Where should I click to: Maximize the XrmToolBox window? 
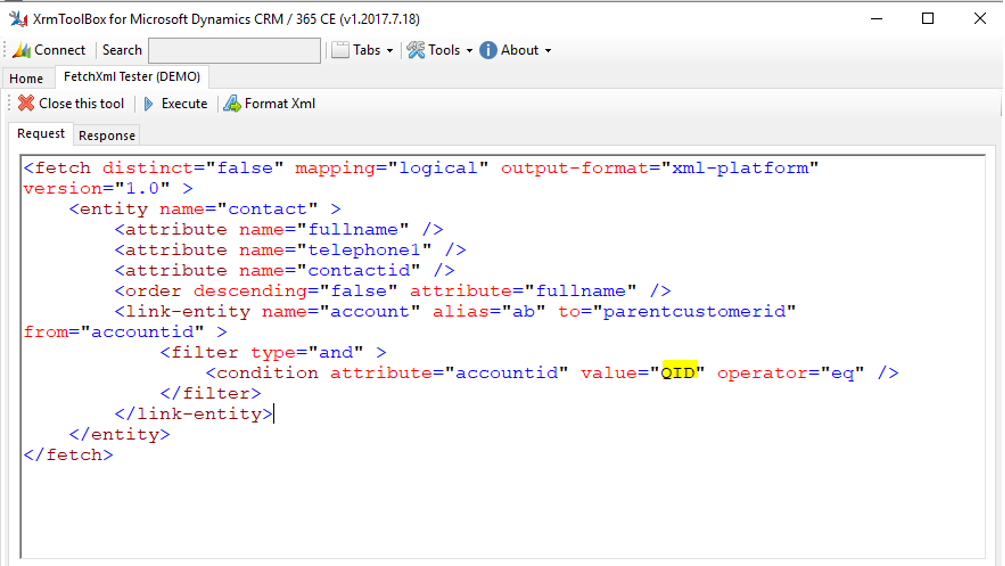927,19
